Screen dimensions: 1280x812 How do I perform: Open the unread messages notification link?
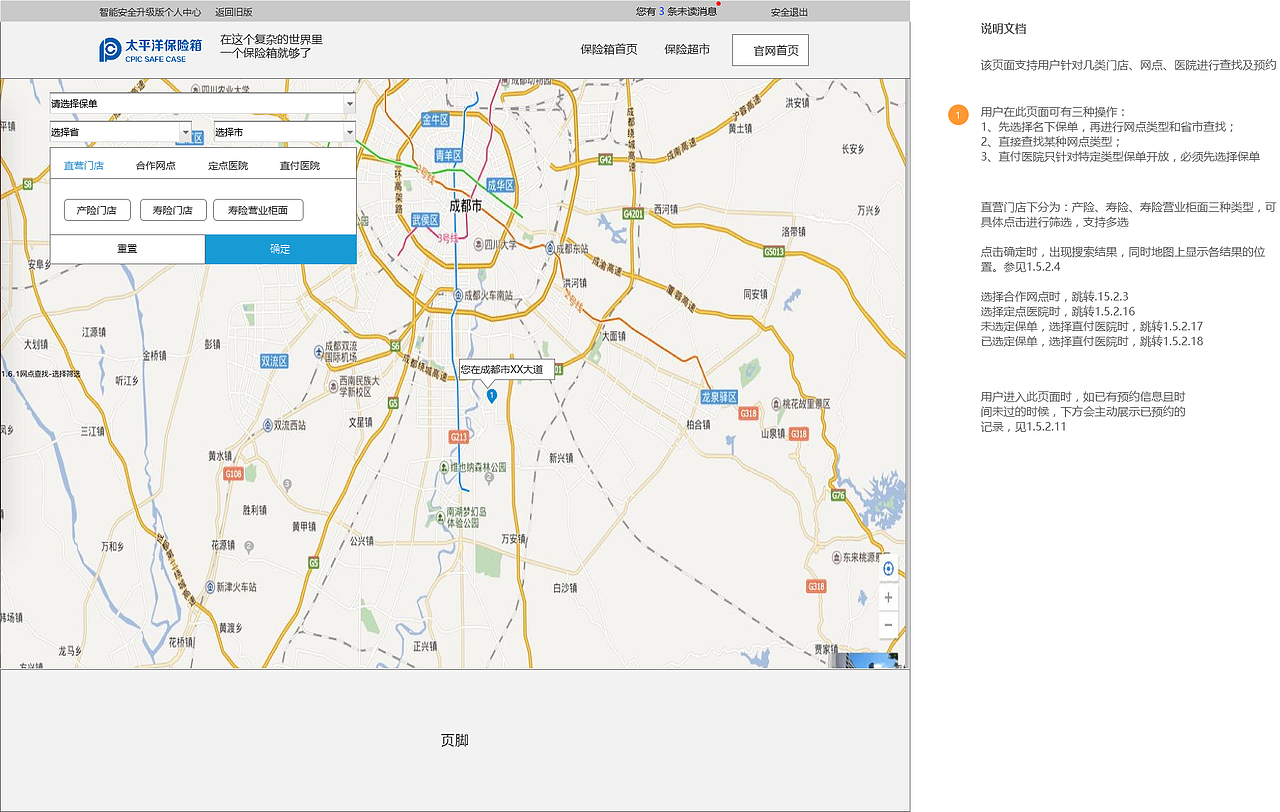tap(677, 12)
